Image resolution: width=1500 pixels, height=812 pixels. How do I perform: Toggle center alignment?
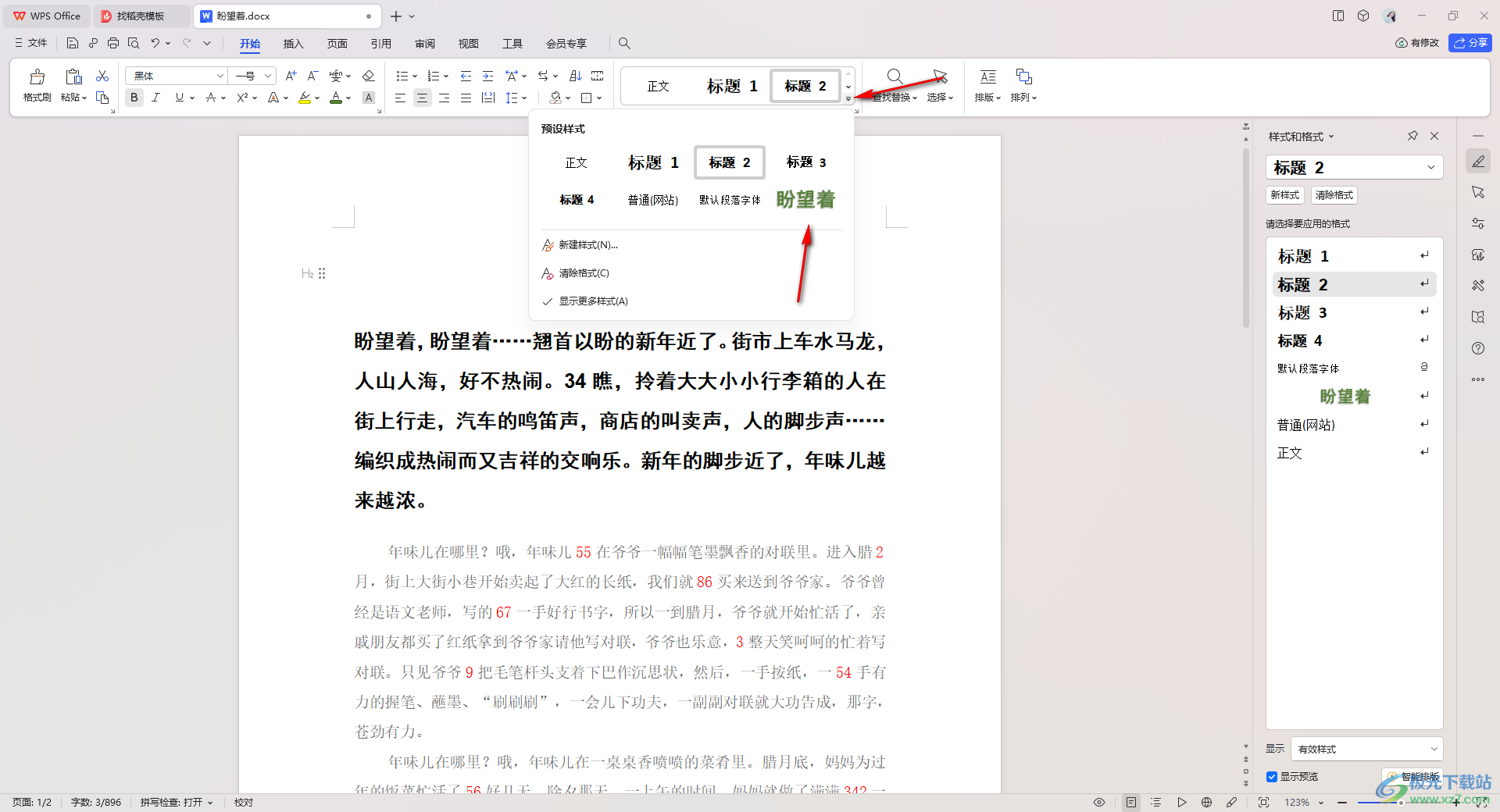(423, 98)
